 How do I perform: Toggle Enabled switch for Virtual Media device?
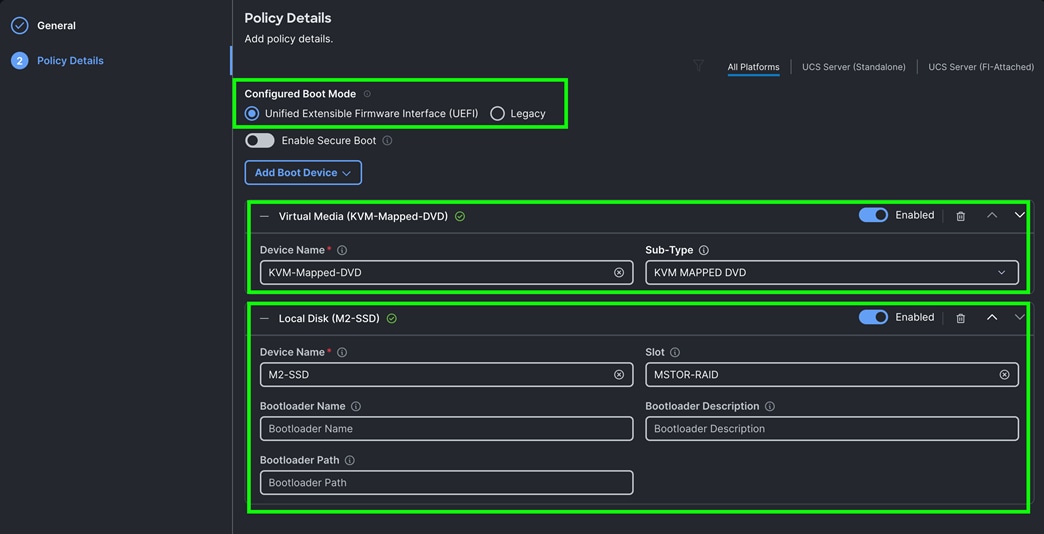(873, 215)
